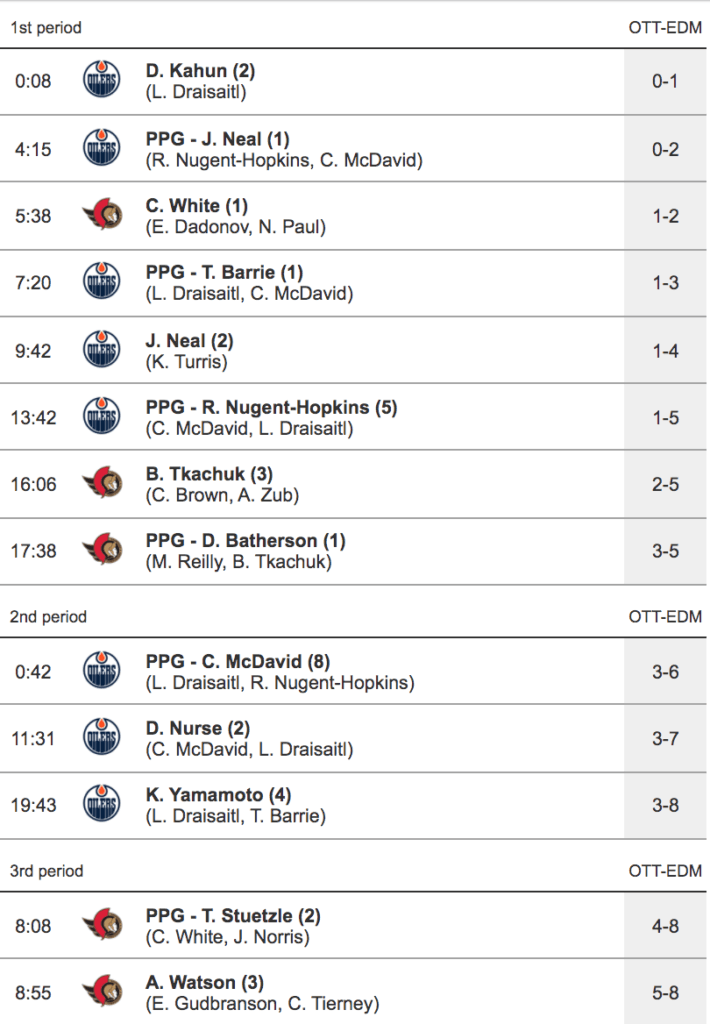Viewport: 710px width, 1024px height.
Task: Click the 5-8 final score cell
Action: tap(665, 993)
